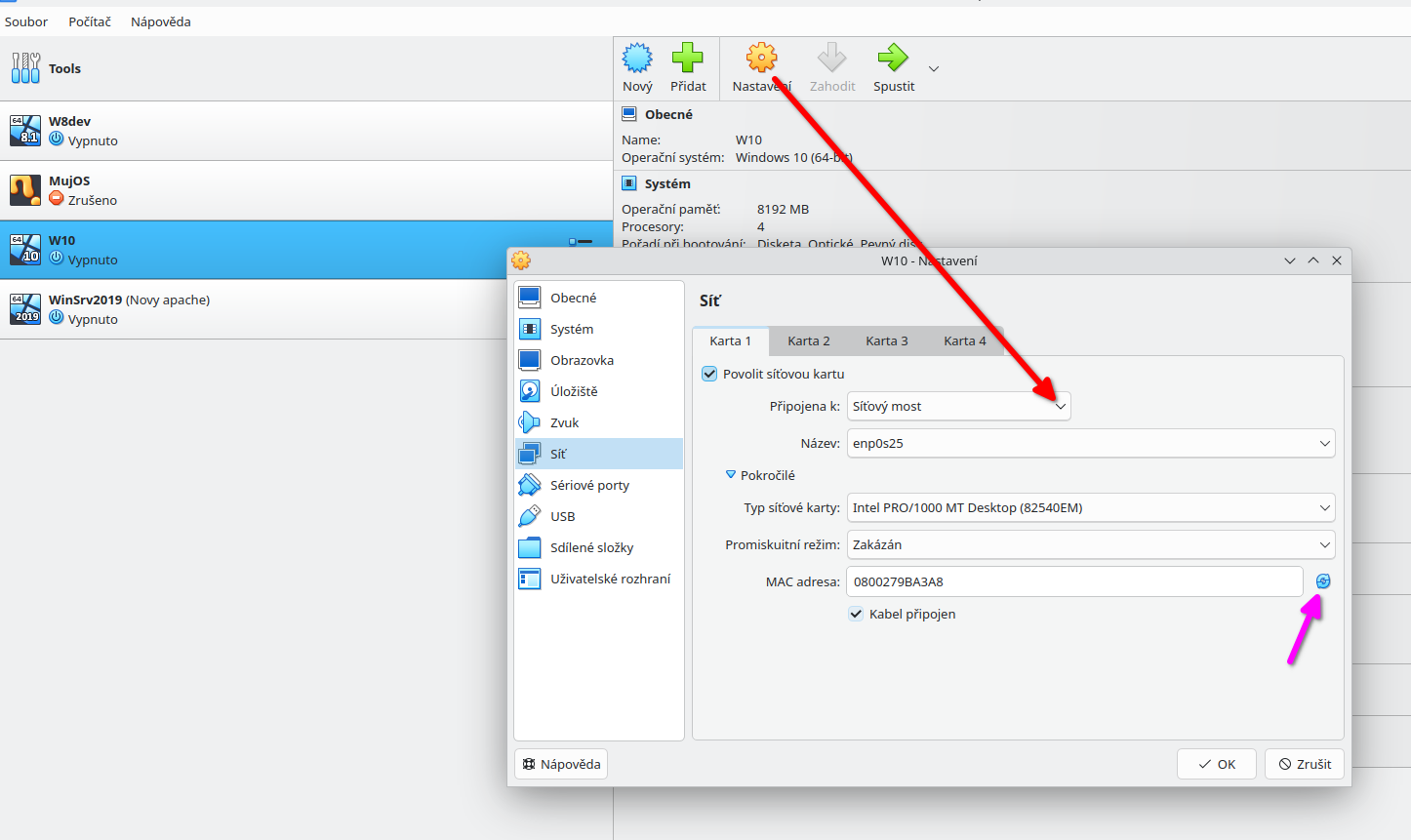This screenshot has height=840, width=1411.
Task: Launch the selected VM with Spustit
Action: pyautogui.click(x=892, y=66)
